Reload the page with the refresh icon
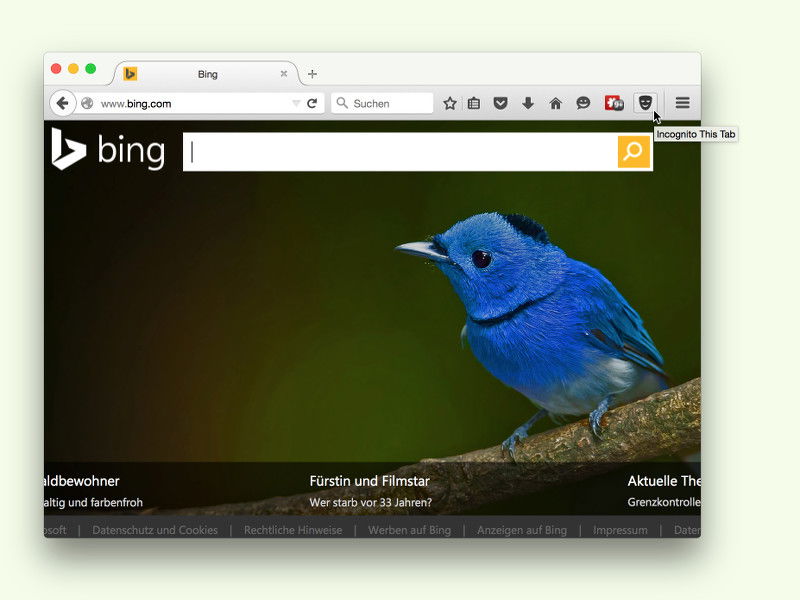Viewport: 800px width, 600px height. point(312,104)
